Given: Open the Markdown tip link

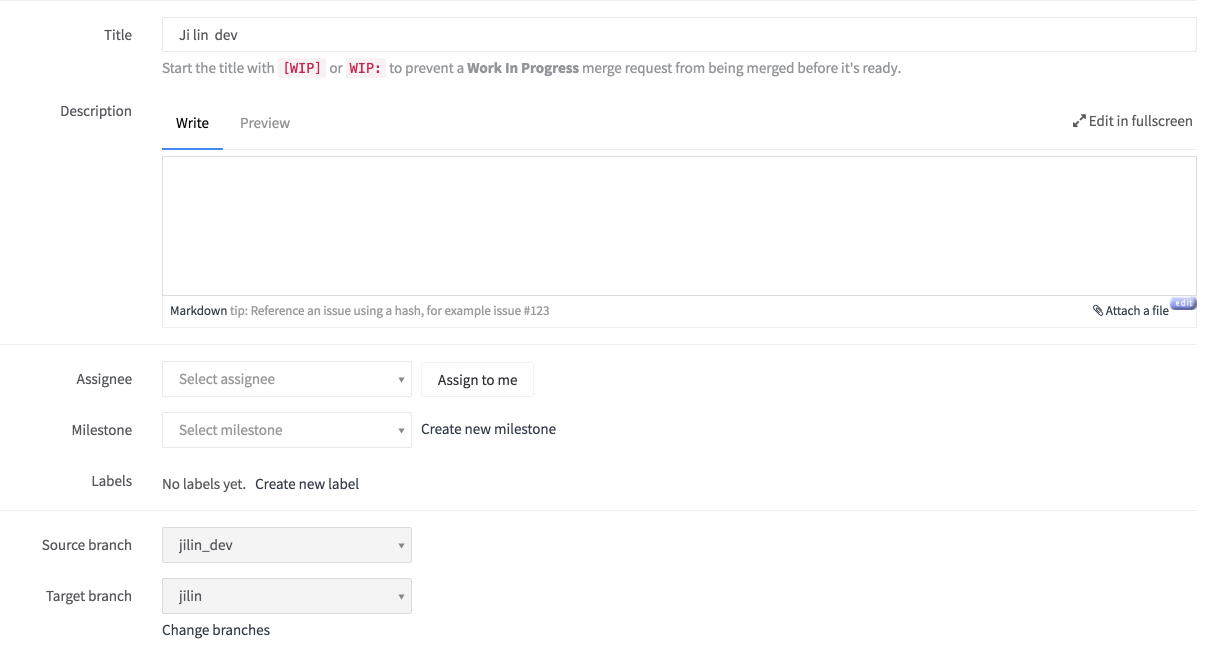Looking at the screenshot, I should [x=198, y=311].
